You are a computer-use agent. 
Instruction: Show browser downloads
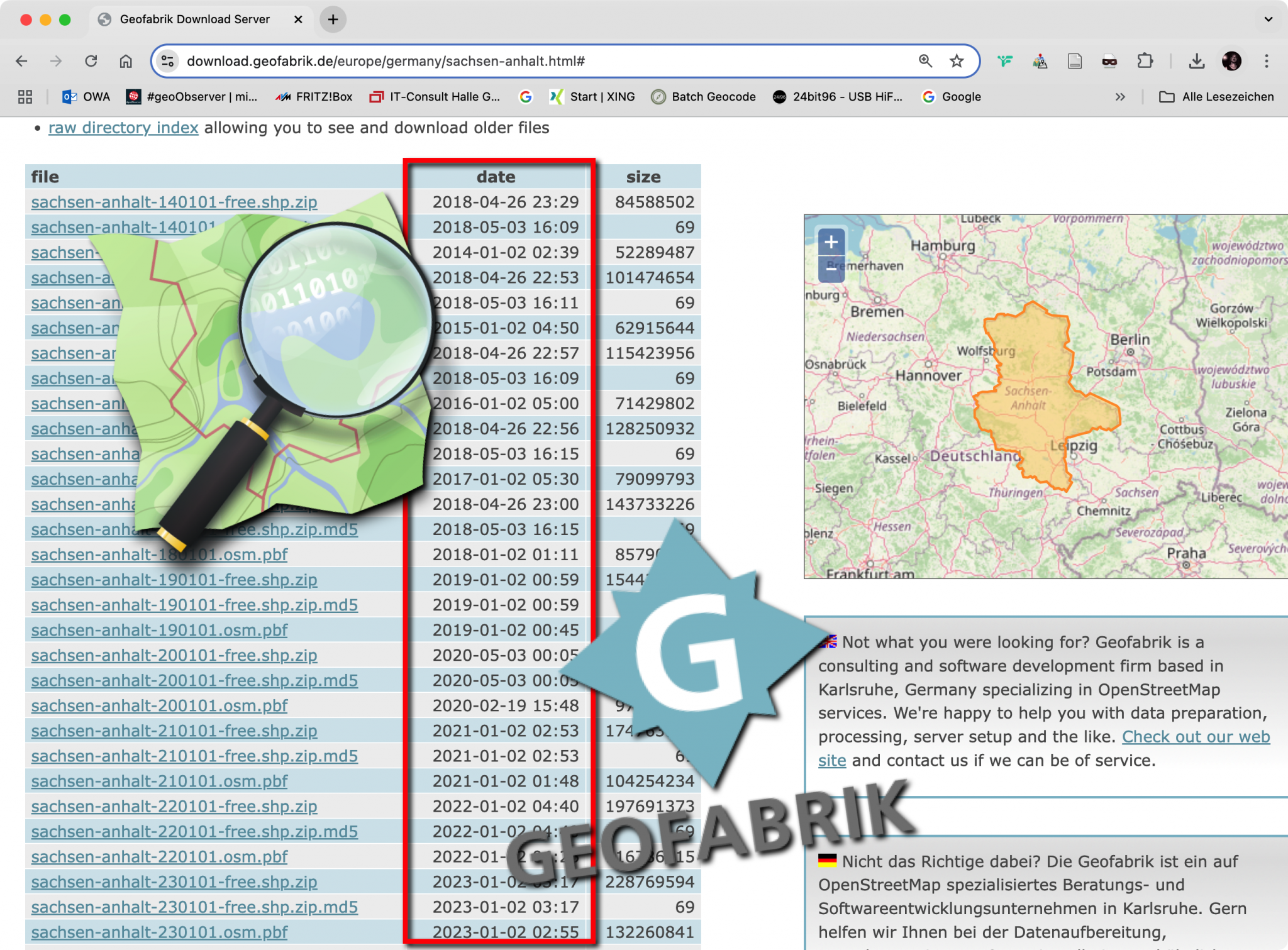[1197, 61]
